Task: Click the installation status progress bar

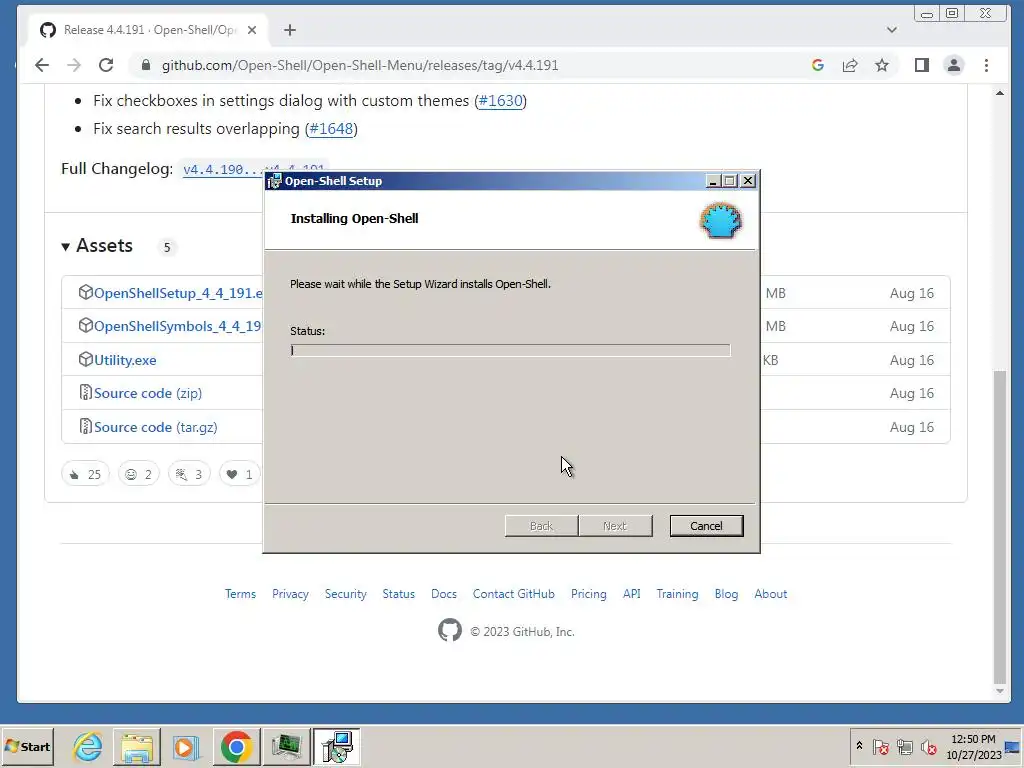Action: [x=510, y=350]
